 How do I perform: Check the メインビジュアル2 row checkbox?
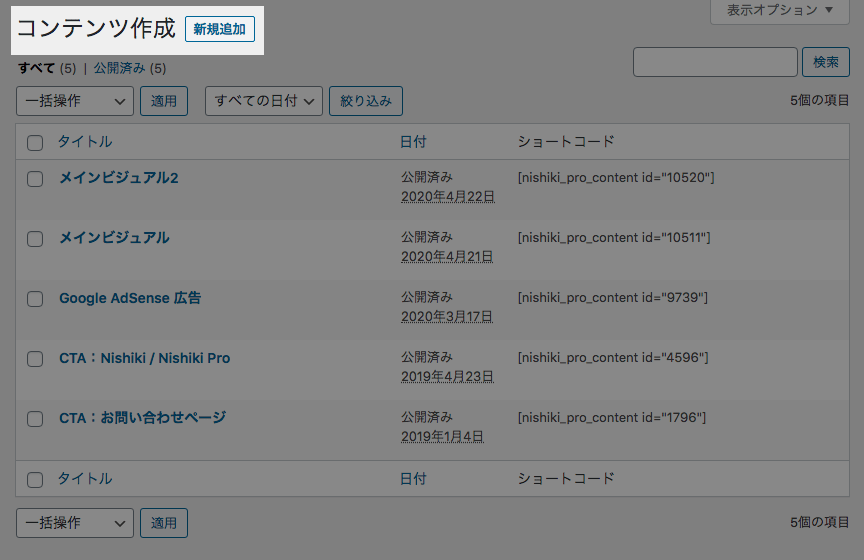pos(35,179)
